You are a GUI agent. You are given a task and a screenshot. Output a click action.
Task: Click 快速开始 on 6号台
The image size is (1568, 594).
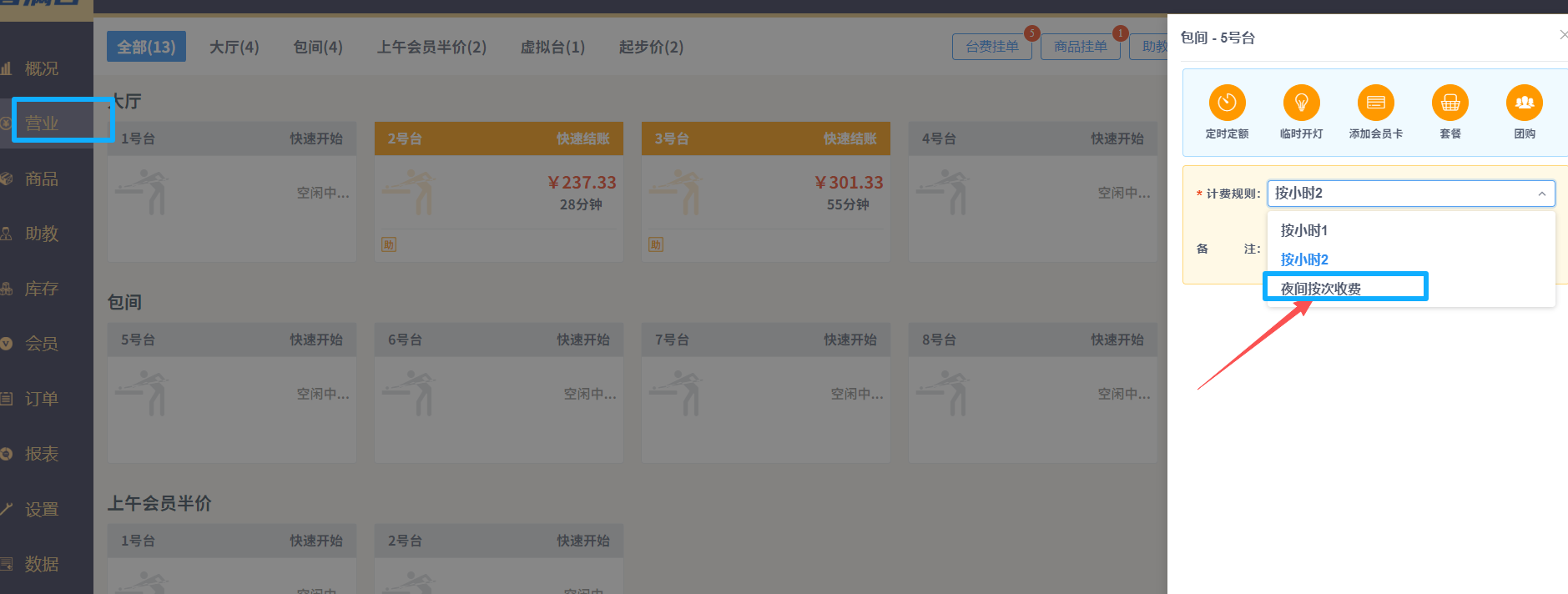[x=583, y=340]
